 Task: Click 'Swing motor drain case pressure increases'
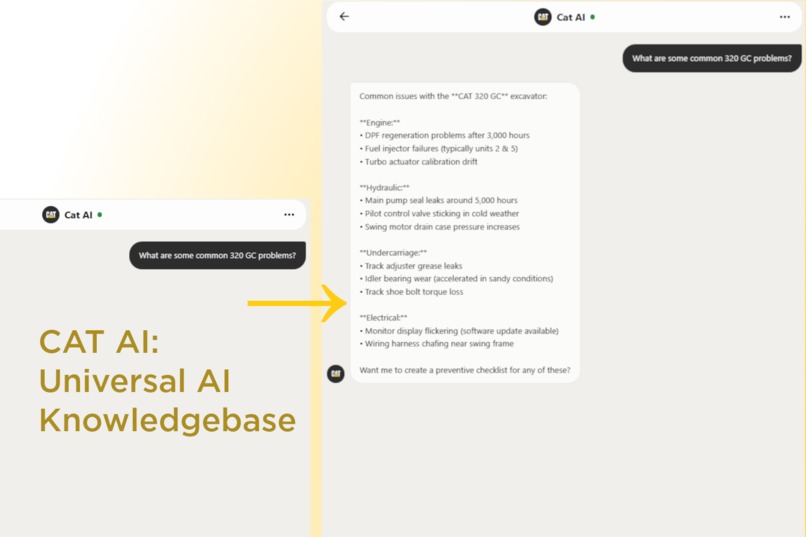439,227
